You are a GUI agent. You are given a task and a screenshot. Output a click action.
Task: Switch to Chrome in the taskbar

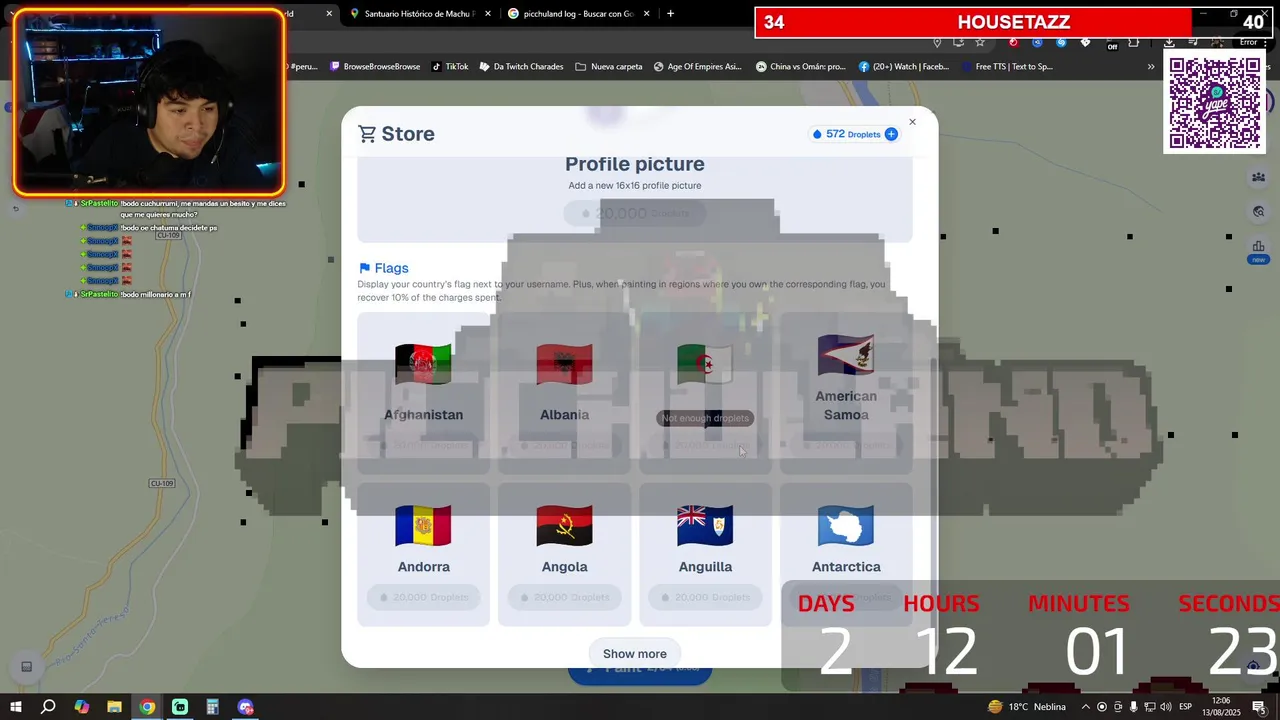tap(147, 707)
